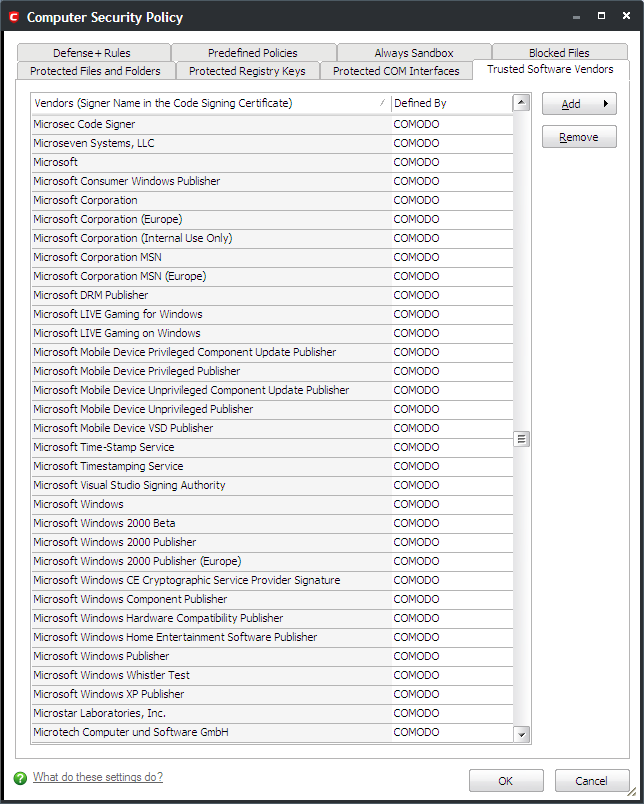Screen dimensions: 644x804
Task: Open the Add dropdown button
Action: [579, 104]
